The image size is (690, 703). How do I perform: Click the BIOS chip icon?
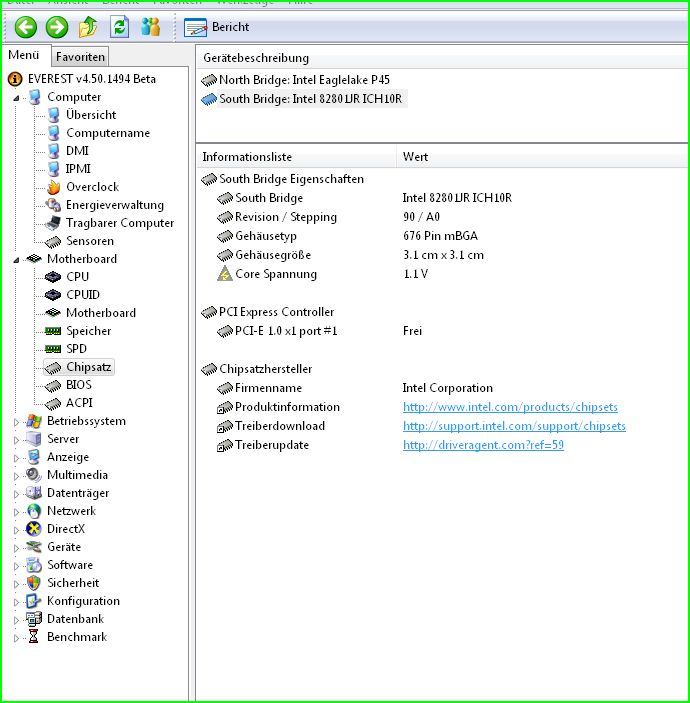click(x=53, y=385)
